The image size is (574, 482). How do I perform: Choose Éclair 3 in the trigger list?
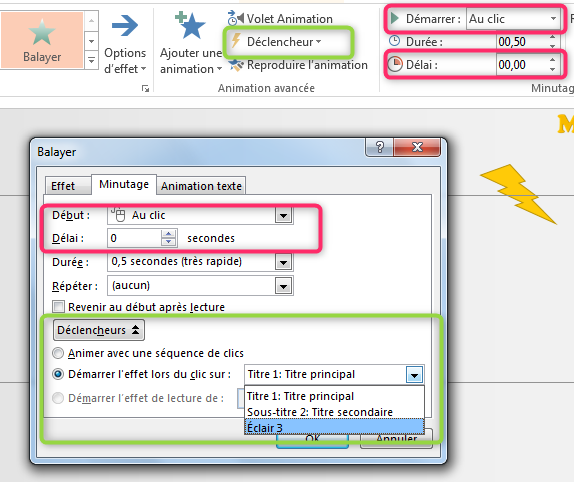[334, 427]
